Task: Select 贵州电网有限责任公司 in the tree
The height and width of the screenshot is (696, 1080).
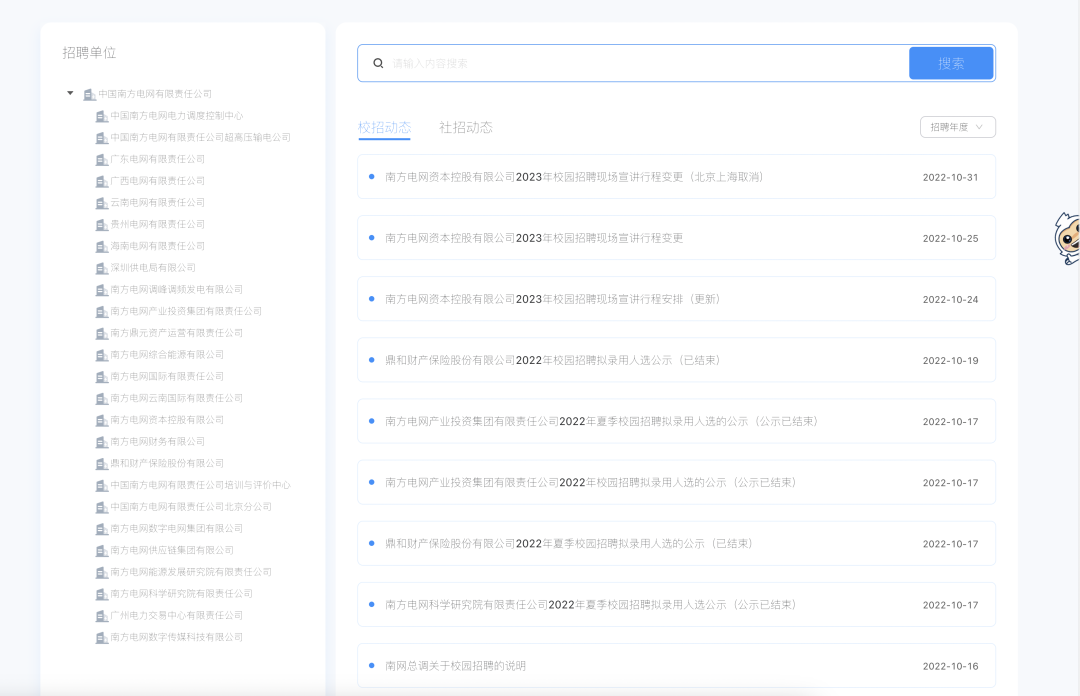Action: tap(158, 225)
